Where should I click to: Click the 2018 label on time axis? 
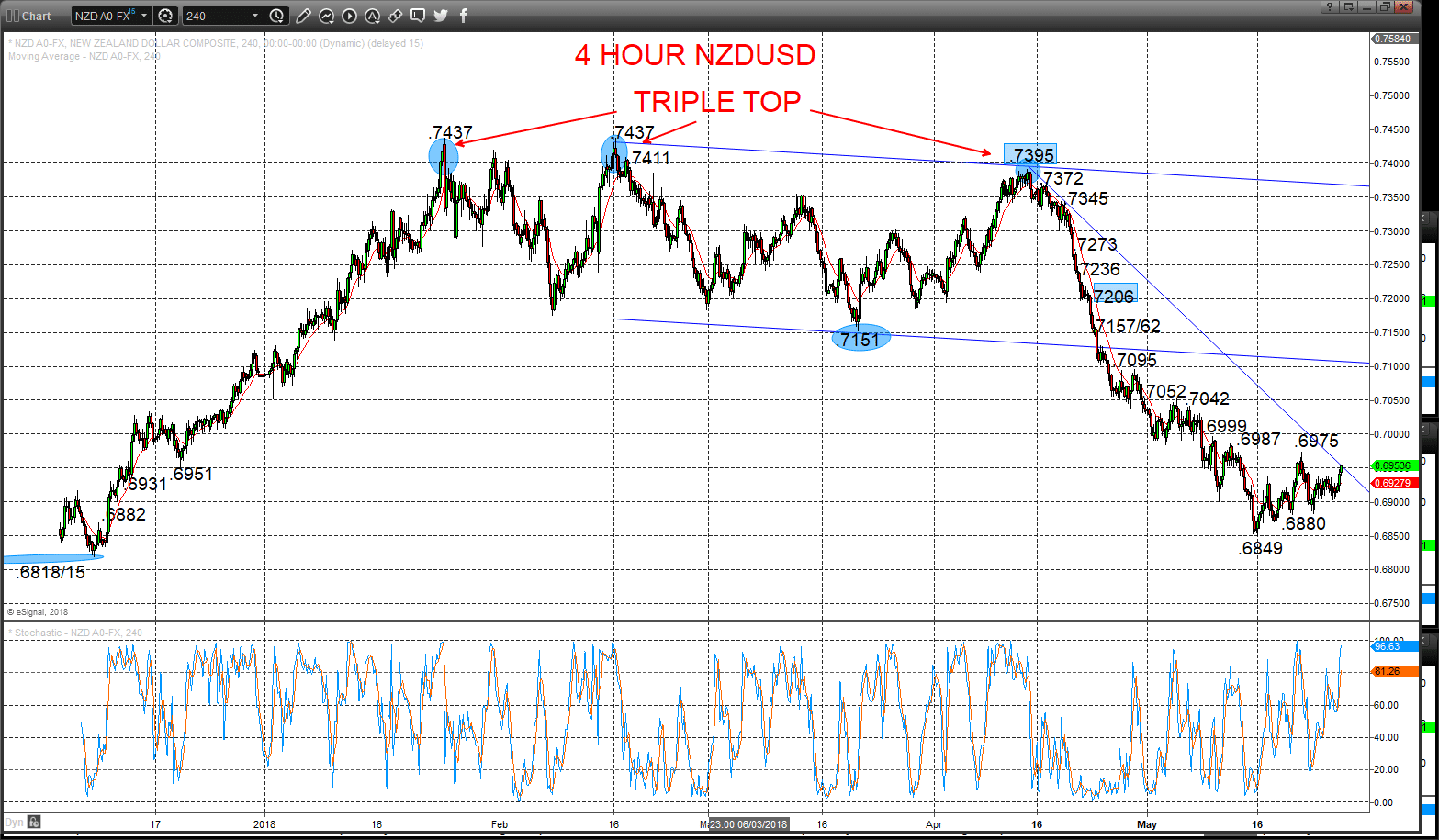264,823
